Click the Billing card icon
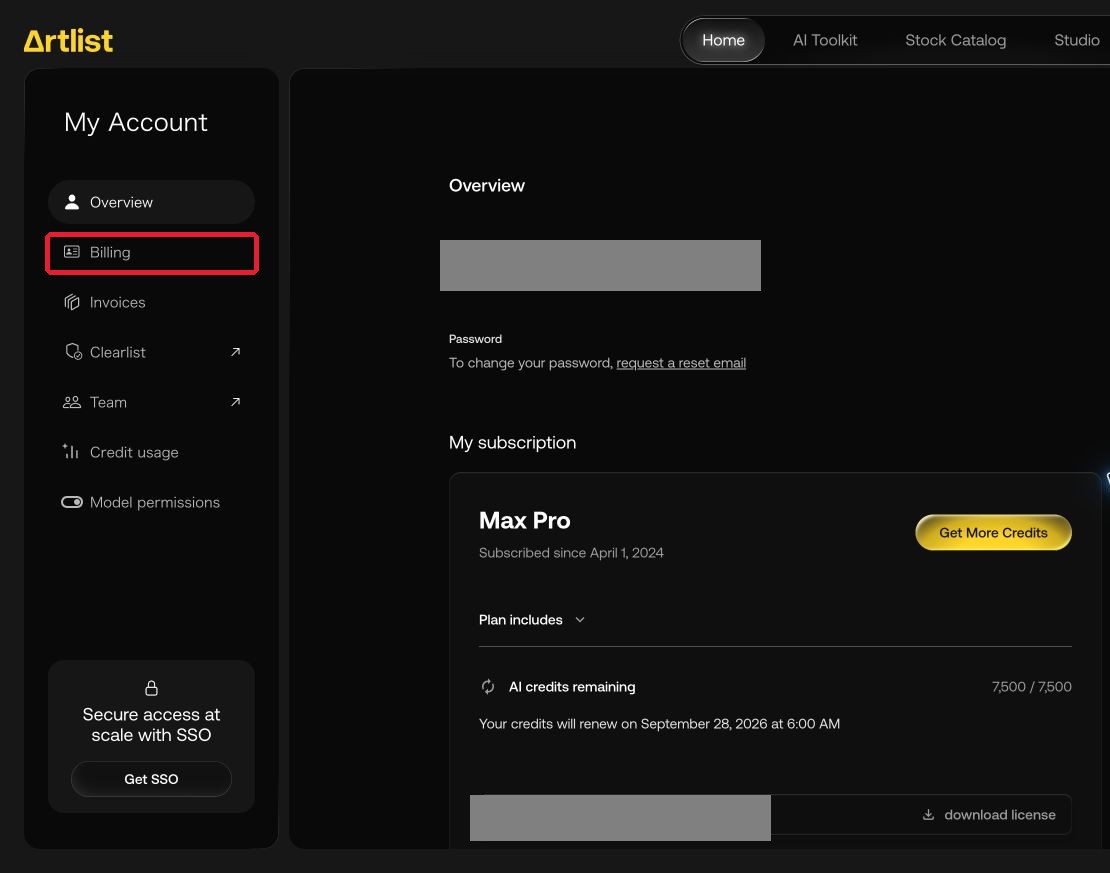Screen dimensions: 1110x873 [71, 252]
